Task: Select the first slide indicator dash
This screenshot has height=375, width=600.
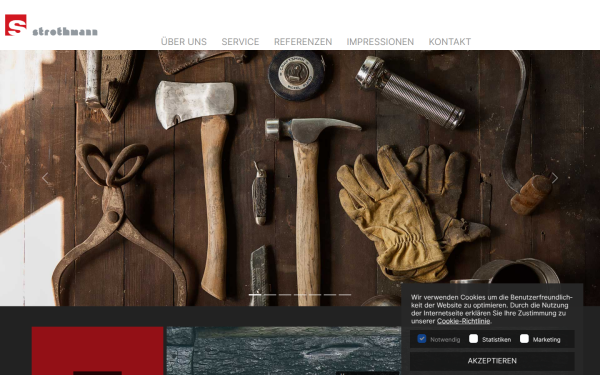Action: click(x=255, y=295)
